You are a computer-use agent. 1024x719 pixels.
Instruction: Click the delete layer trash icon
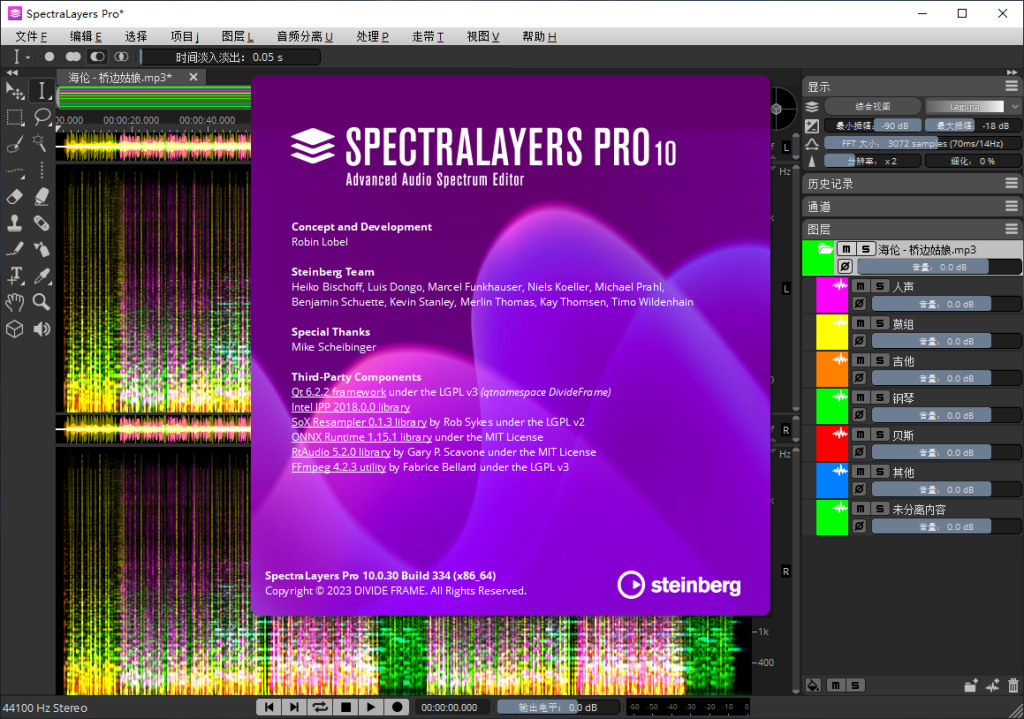click(1013, 685)
